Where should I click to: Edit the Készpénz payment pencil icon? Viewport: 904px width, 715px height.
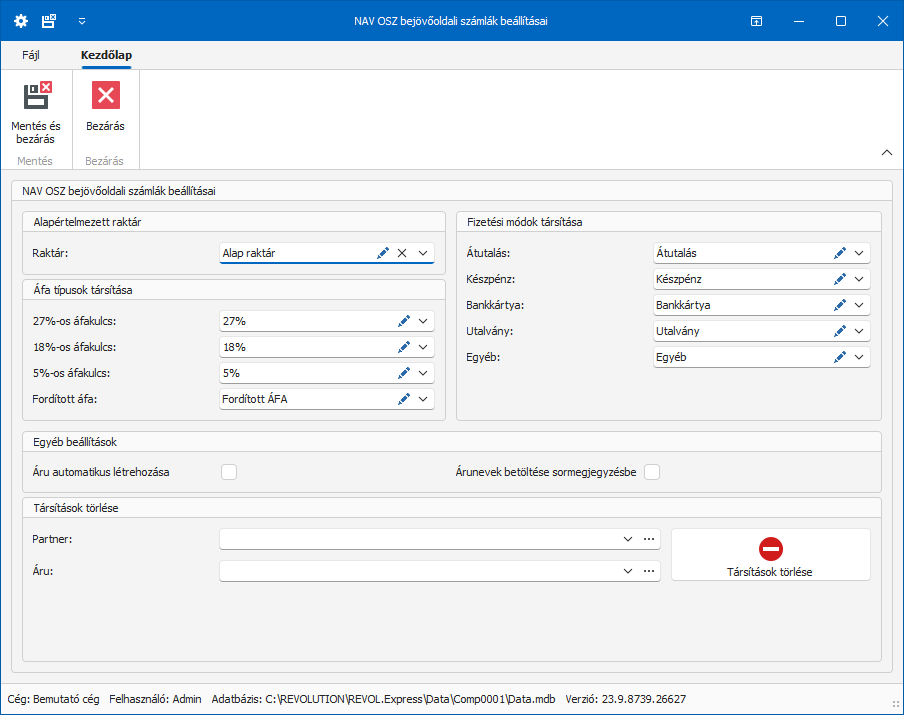click(x=840, y=279)
